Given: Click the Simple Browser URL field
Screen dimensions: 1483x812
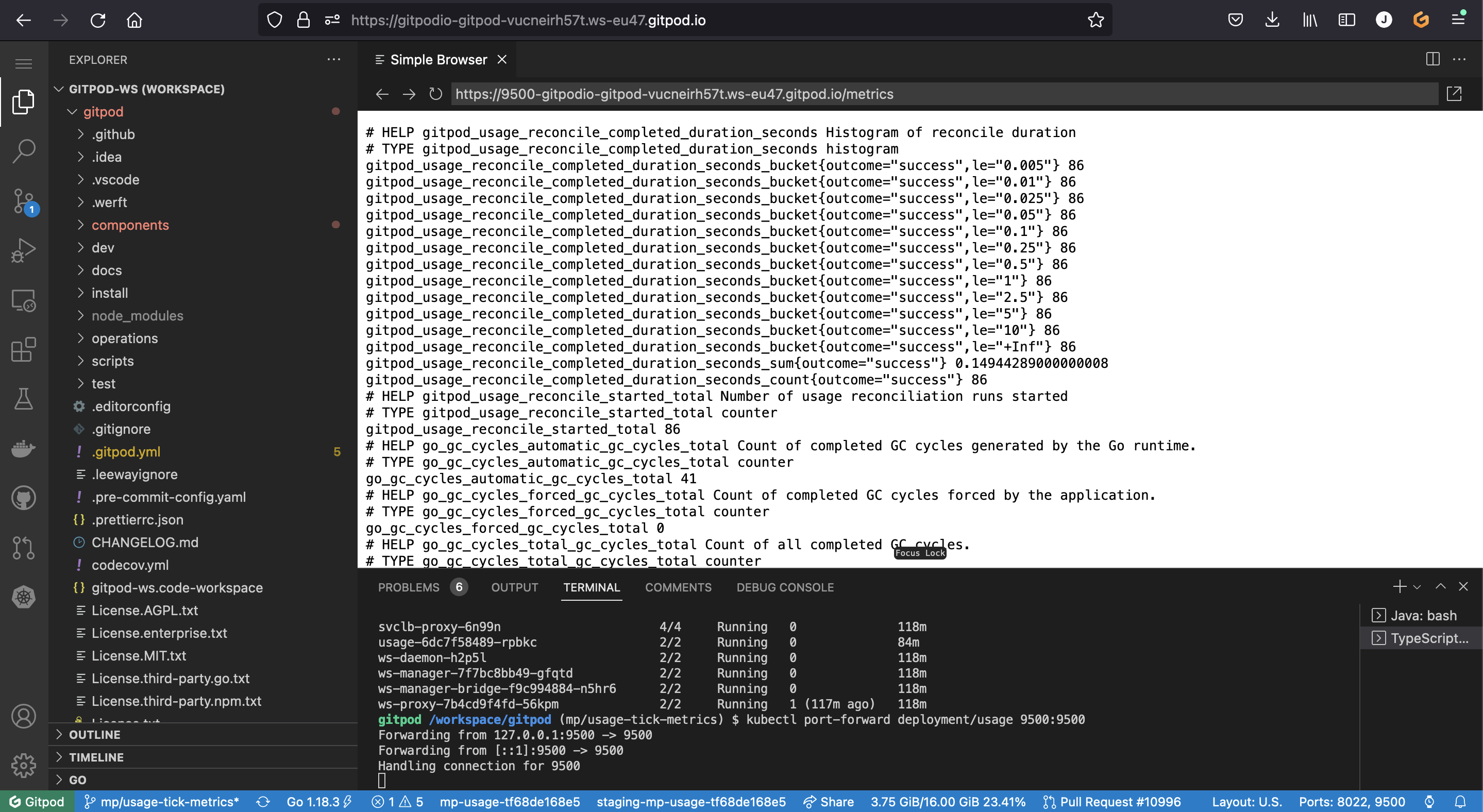Looking at the screenshot, I should pyautogui.click(x=944, y=94).
